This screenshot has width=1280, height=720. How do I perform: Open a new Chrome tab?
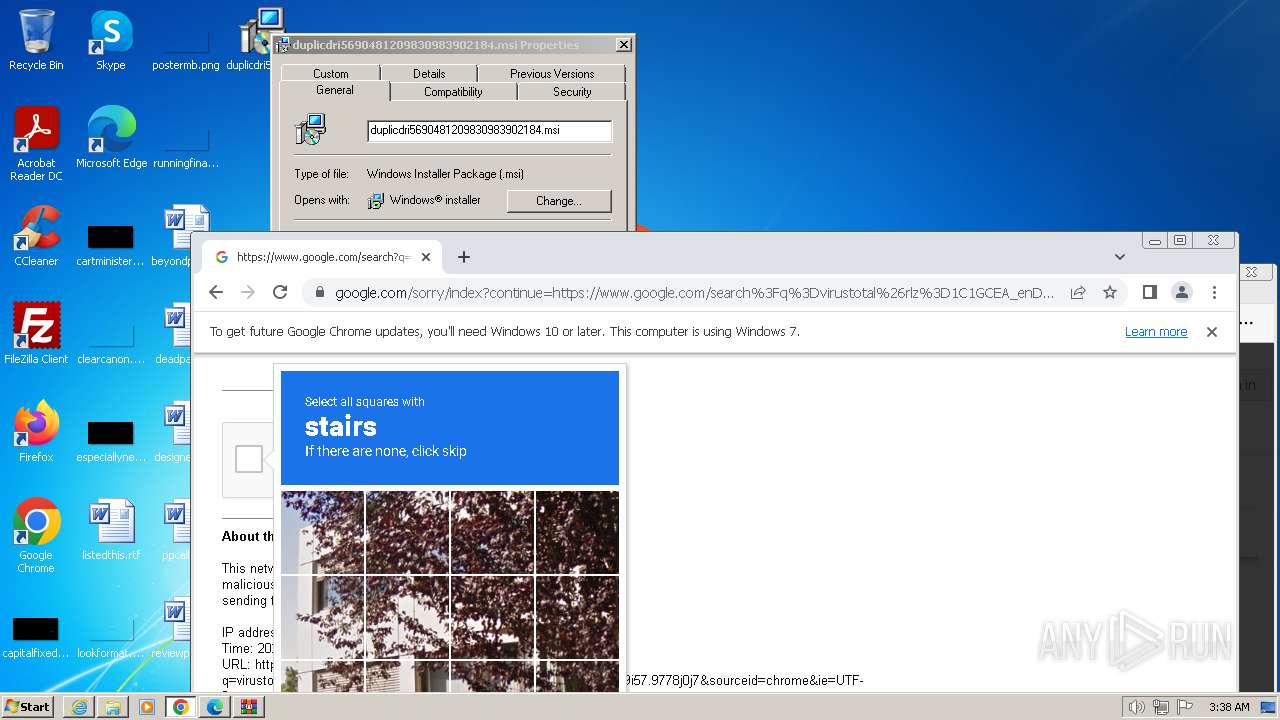[464, 257]
